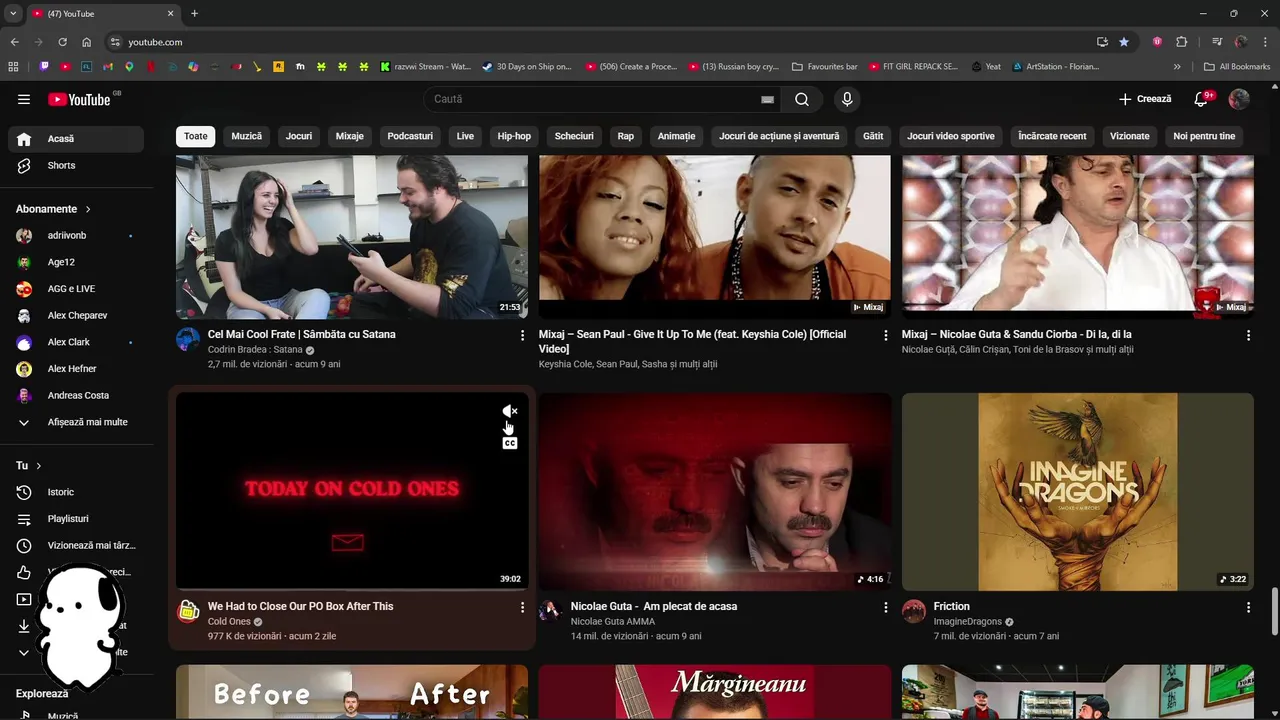Screen dimensions: 1280x720
Task: Expand Afișează mai multe subscriptions
Action: click(x=76, y=422)
